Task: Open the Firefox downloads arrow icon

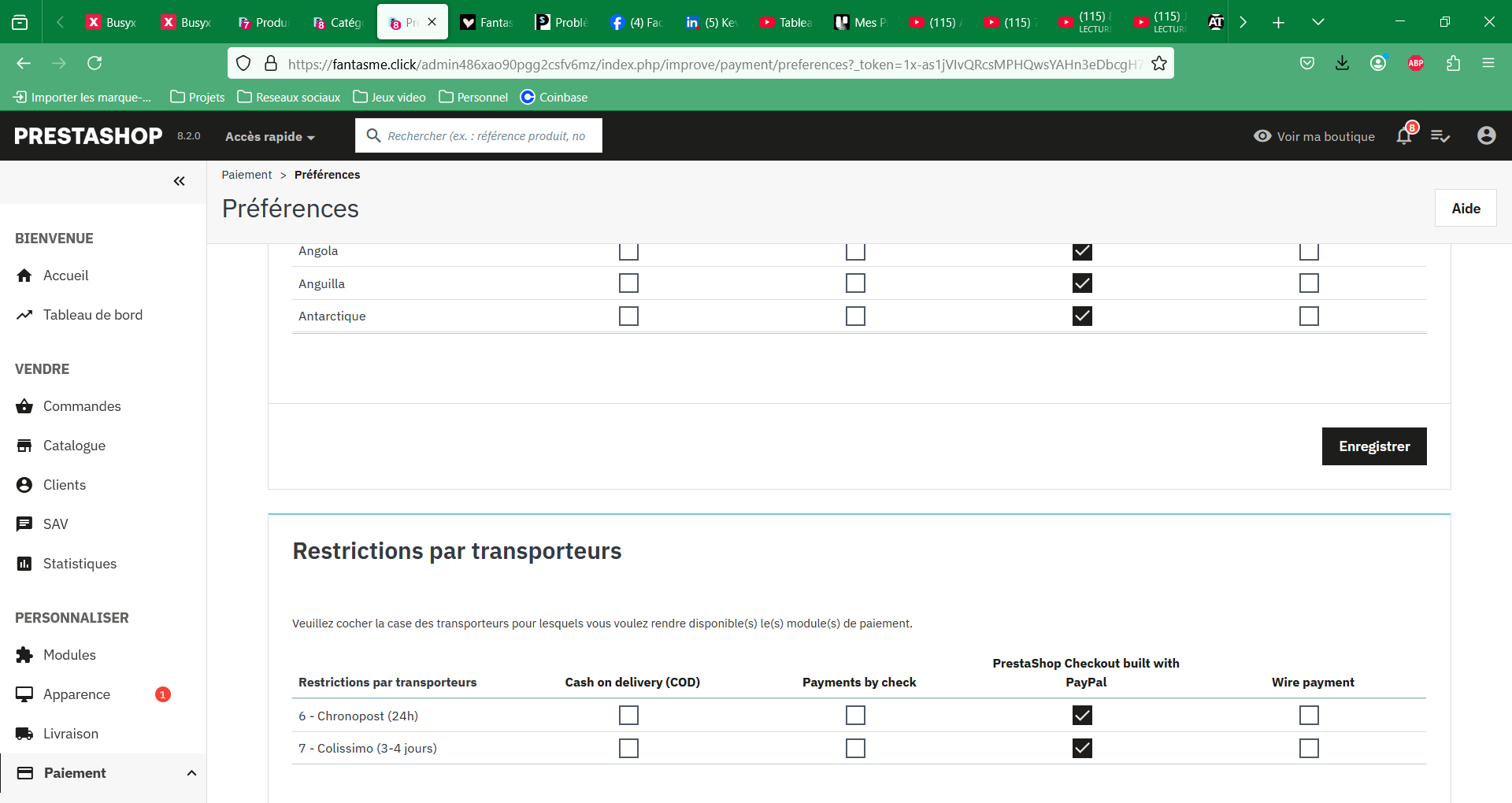Action: (1343, 63)
